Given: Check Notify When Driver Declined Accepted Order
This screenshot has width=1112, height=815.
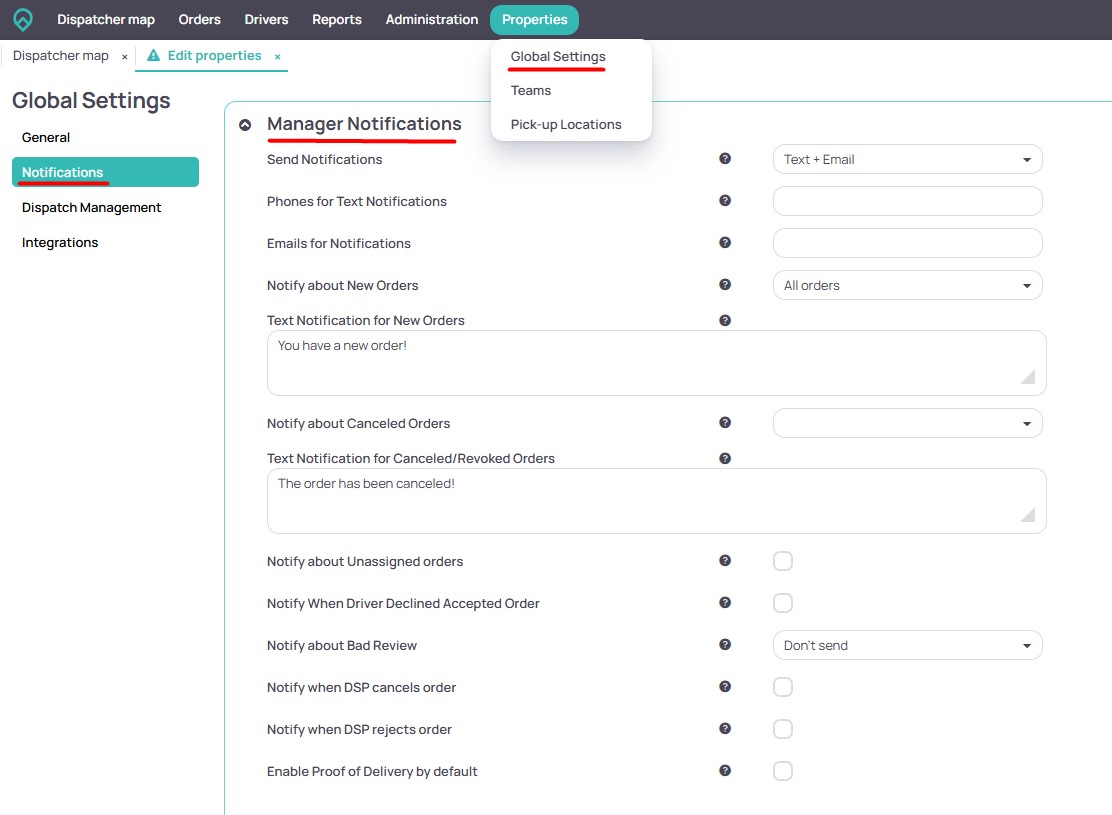Looking at the screenshot, I should (x=783, y=603).
